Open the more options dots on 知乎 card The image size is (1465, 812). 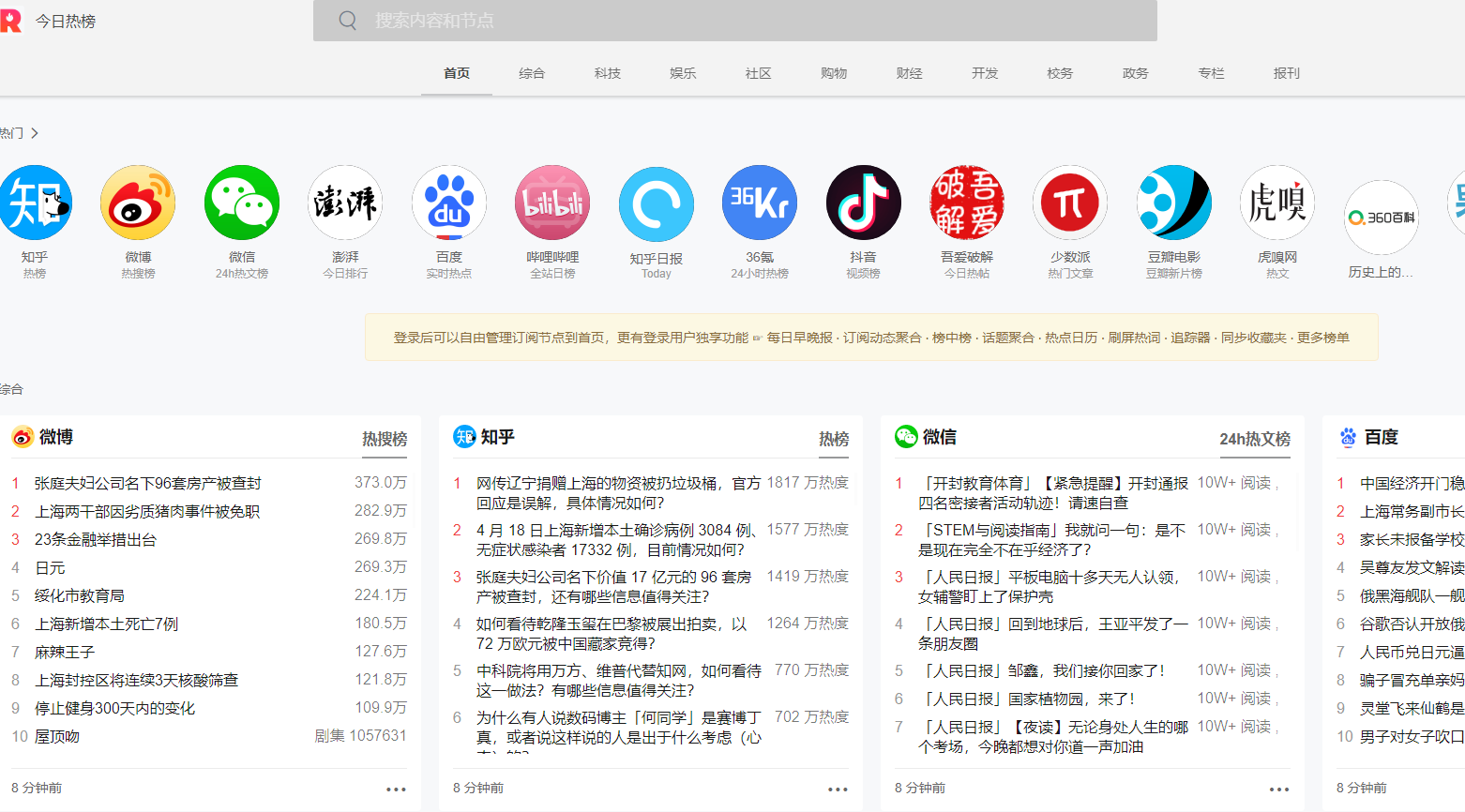[838, 789]
